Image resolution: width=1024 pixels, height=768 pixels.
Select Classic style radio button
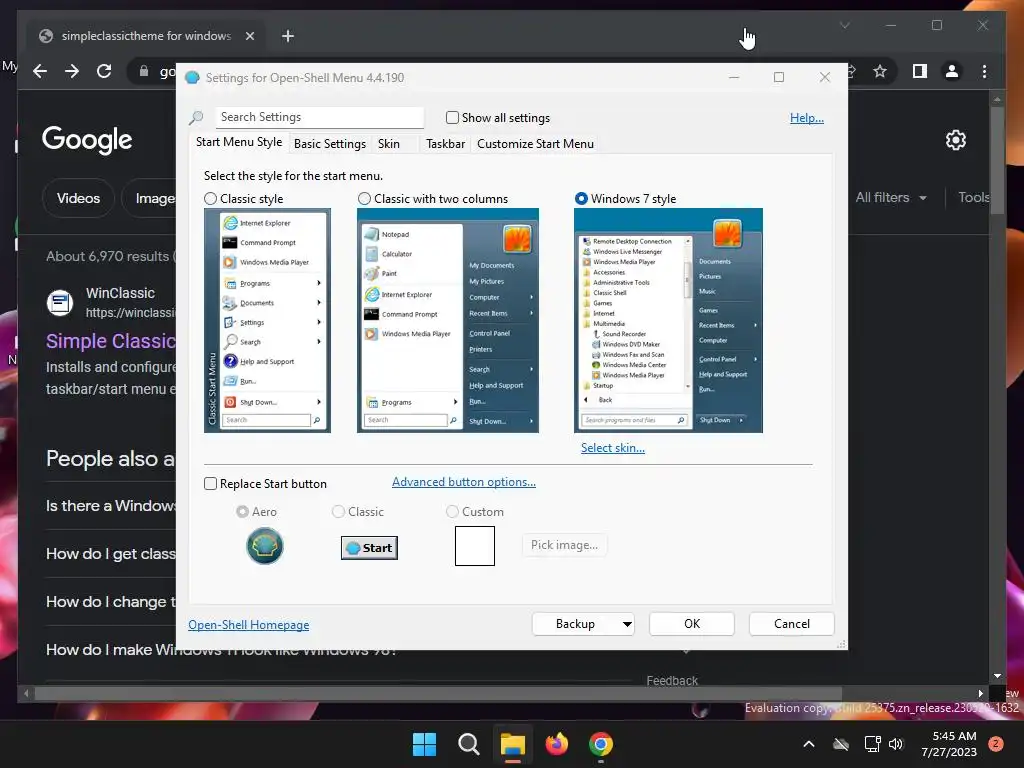coord(210,199)
